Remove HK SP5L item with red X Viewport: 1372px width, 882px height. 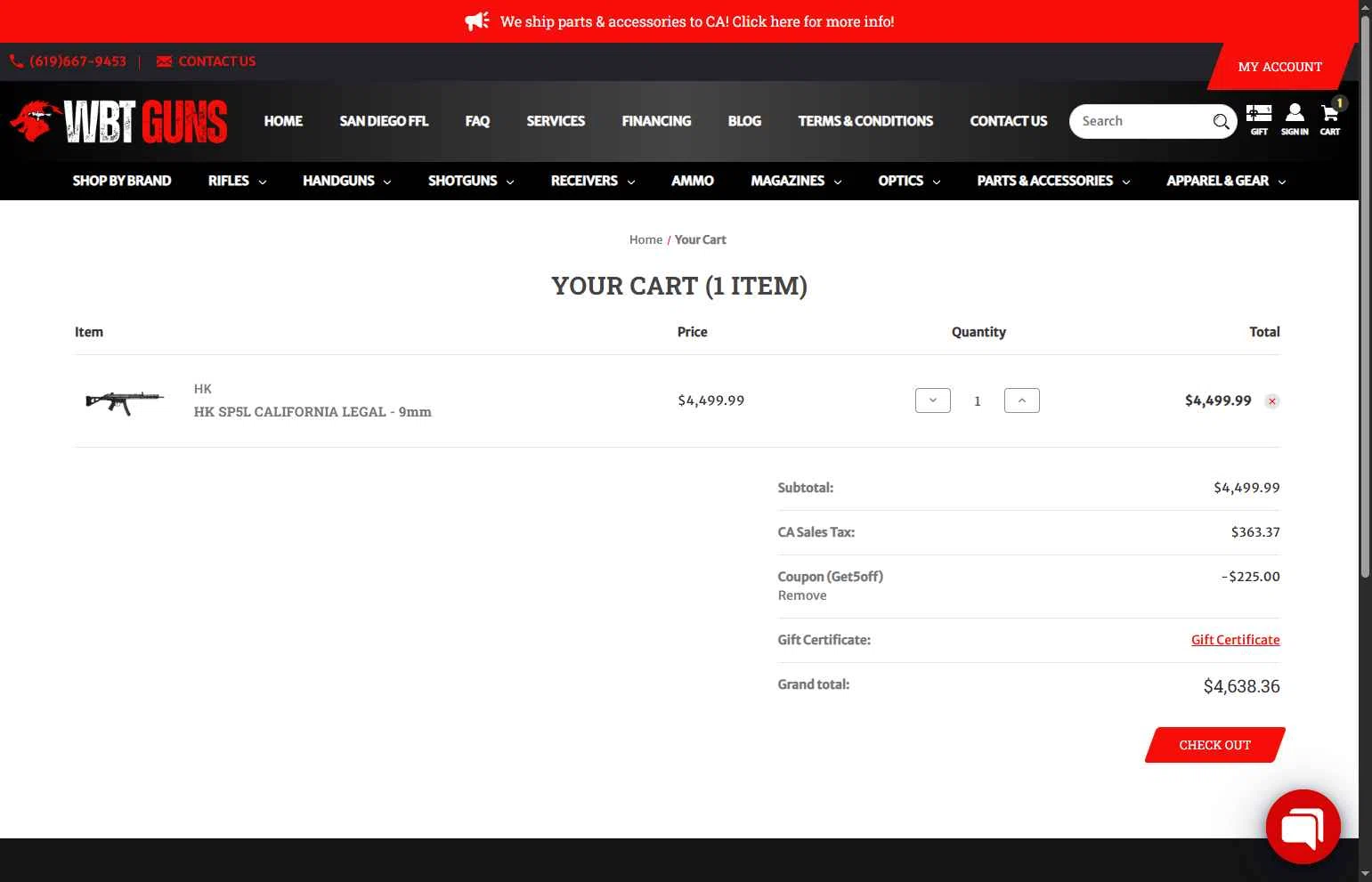(x=1272, y=401)
